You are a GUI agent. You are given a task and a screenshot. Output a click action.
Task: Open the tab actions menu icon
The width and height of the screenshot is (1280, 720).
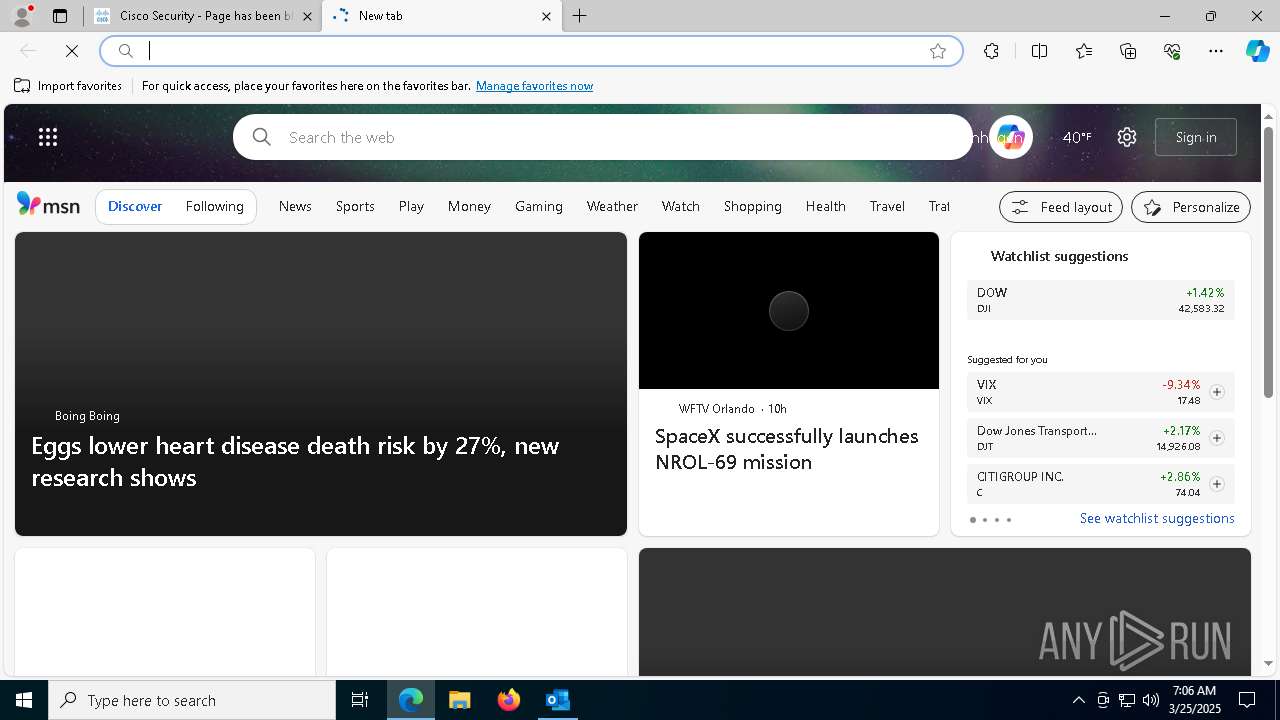point(60,16)
